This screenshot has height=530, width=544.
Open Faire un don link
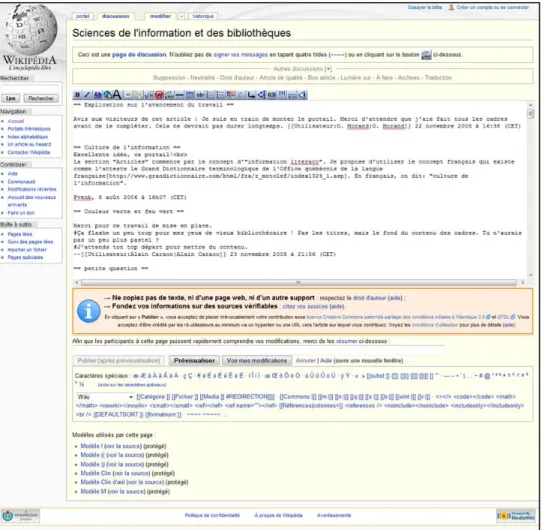click(21, 213)
